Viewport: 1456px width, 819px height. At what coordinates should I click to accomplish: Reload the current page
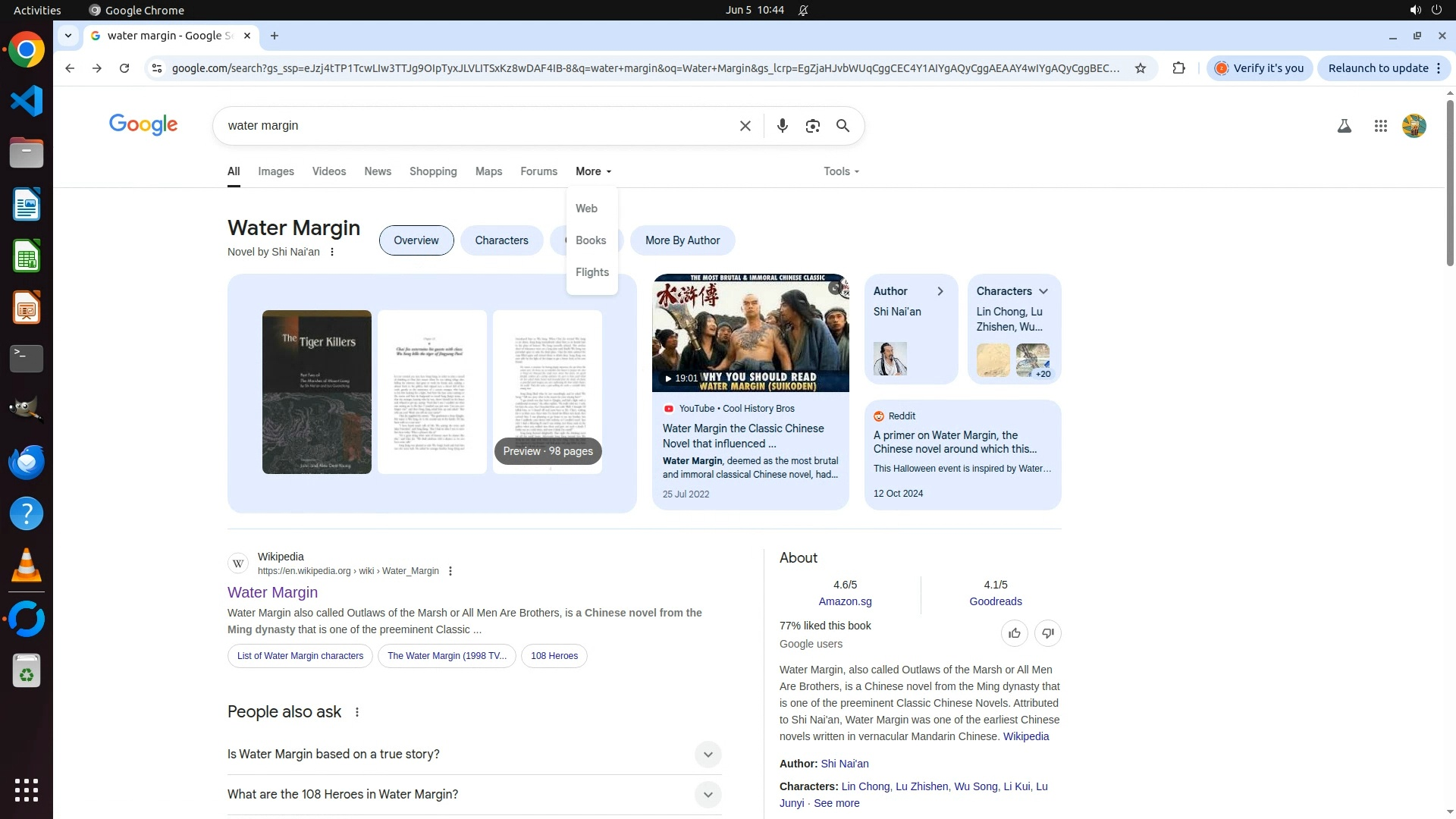click(x=124, y=68)
